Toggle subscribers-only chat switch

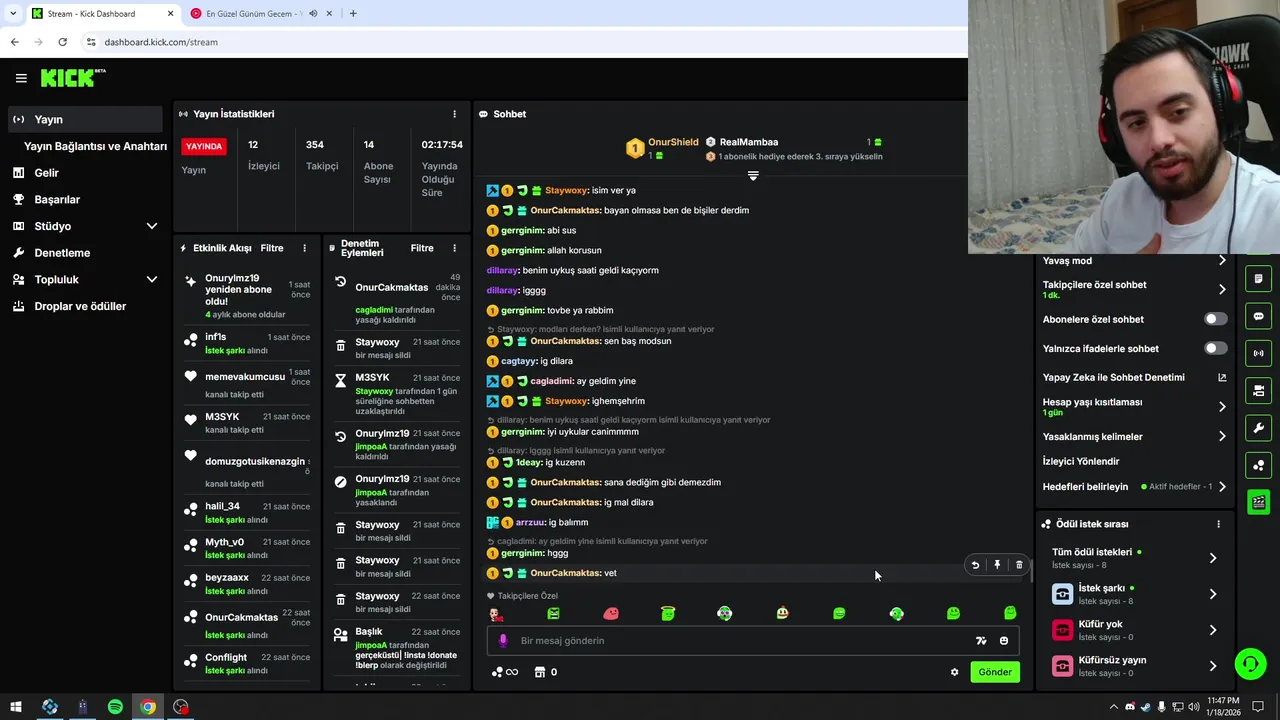click(1215, 319)
